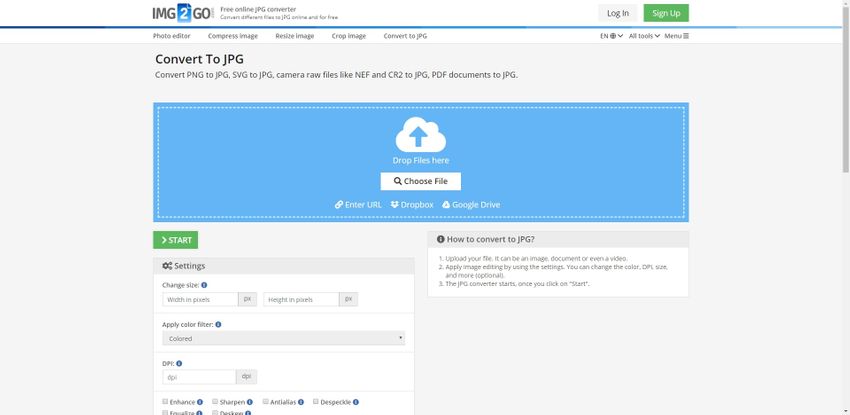
Task: Toggle the Antialias checkbox
Action: 266,402
